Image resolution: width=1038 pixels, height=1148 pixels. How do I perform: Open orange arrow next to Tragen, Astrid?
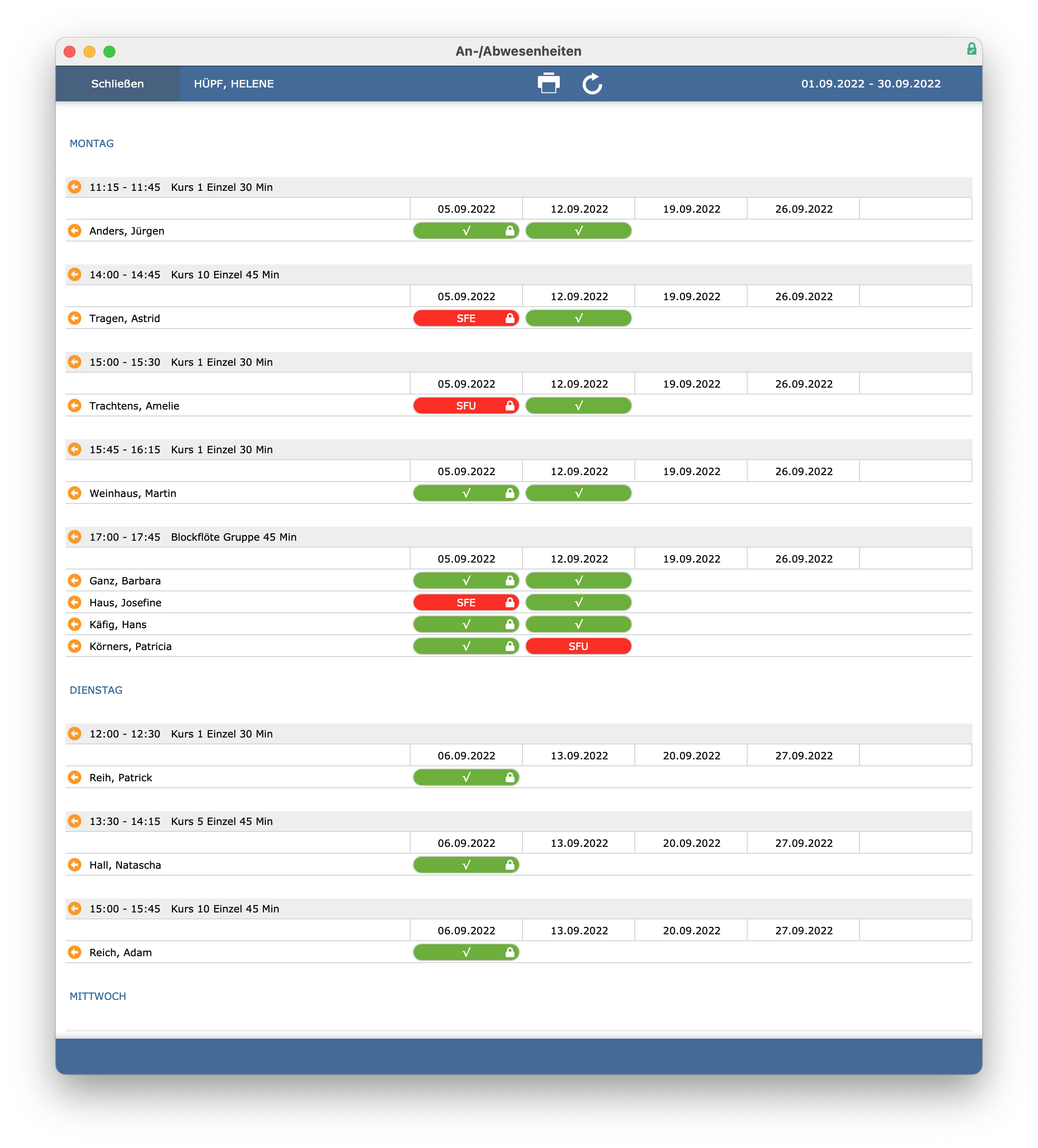coord(75,318)
